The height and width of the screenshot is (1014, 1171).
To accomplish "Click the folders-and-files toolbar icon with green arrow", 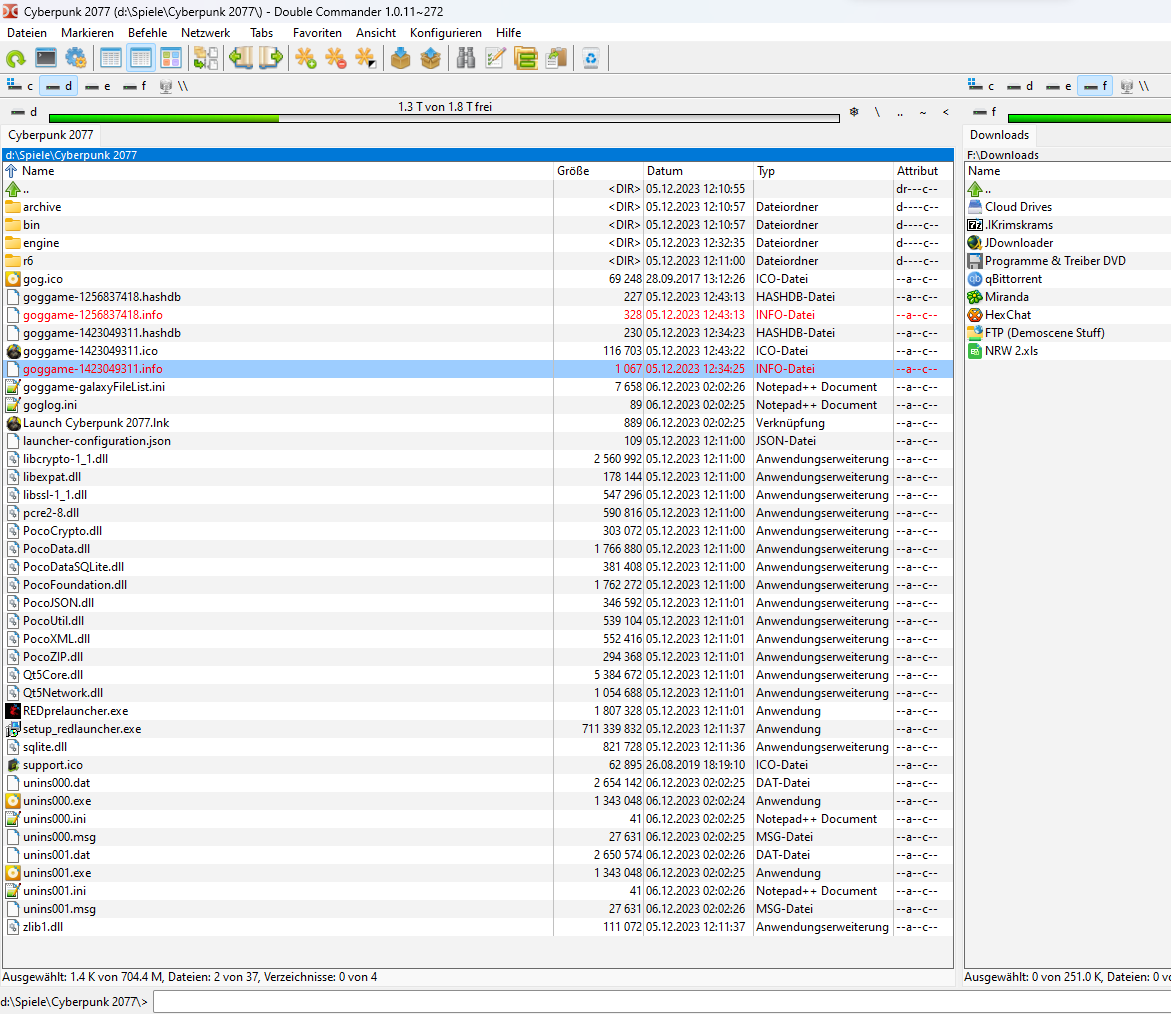I will click(x=205, y=58).
